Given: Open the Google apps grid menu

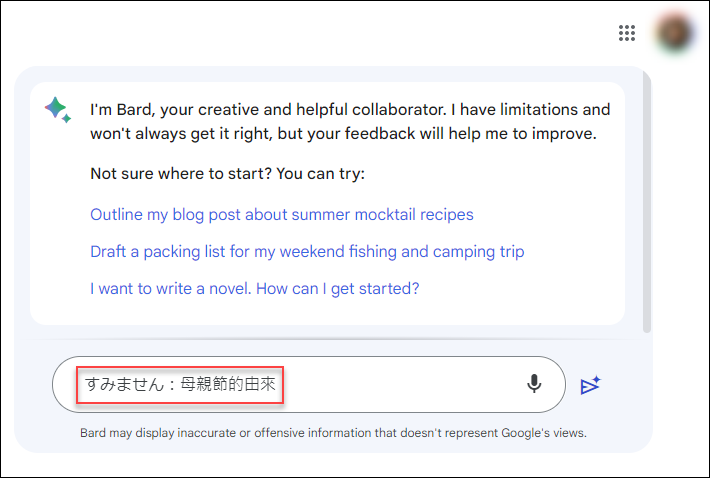Looking at the screenshot, I should point(627,33).
